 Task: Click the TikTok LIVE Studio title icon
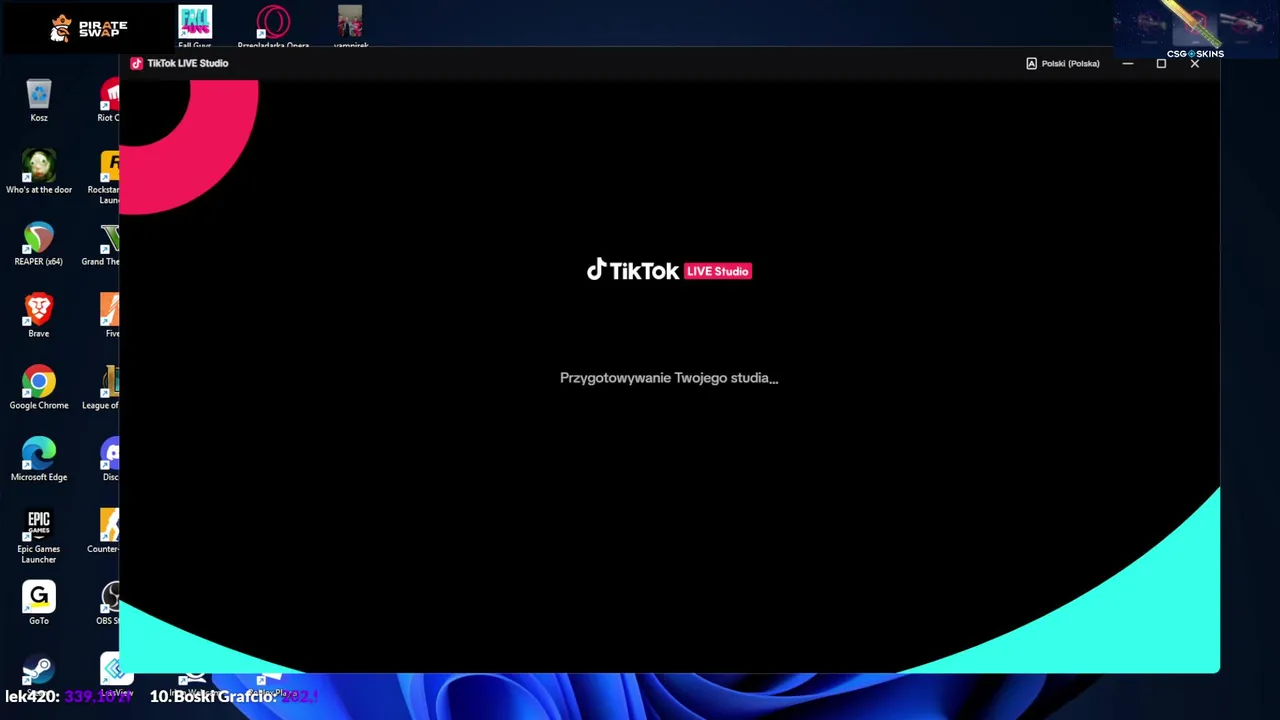(x=137, y=63)
